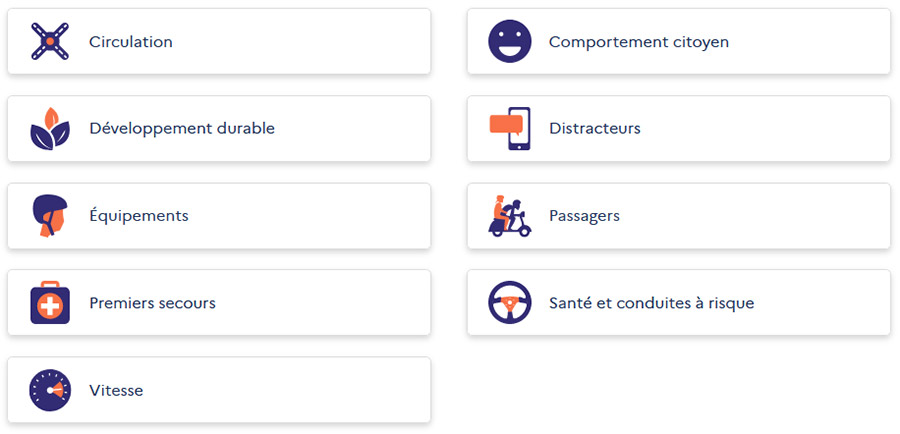Screen dimensions: 900x434
Task: Go to the Équipements topic
Action: click(139, 216)
